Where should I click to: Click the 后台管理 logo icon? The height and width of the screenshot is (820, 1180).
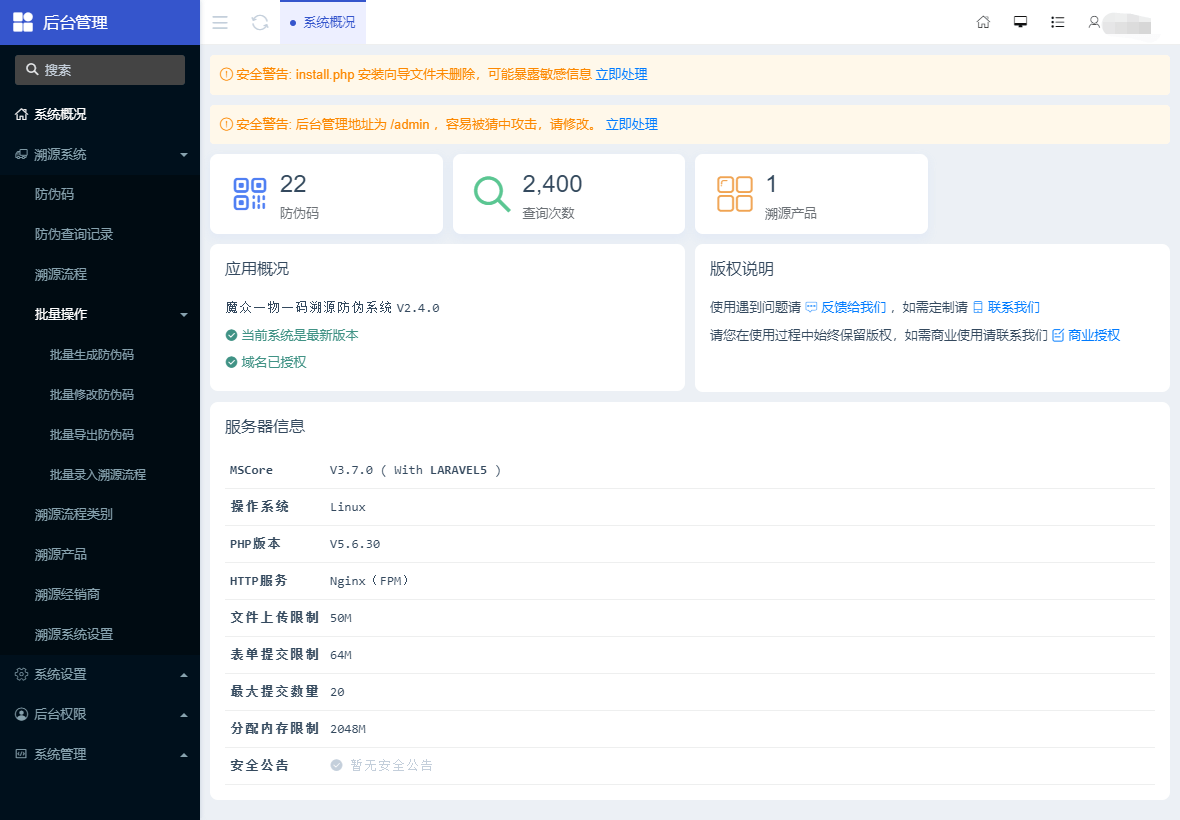[23, 22]
